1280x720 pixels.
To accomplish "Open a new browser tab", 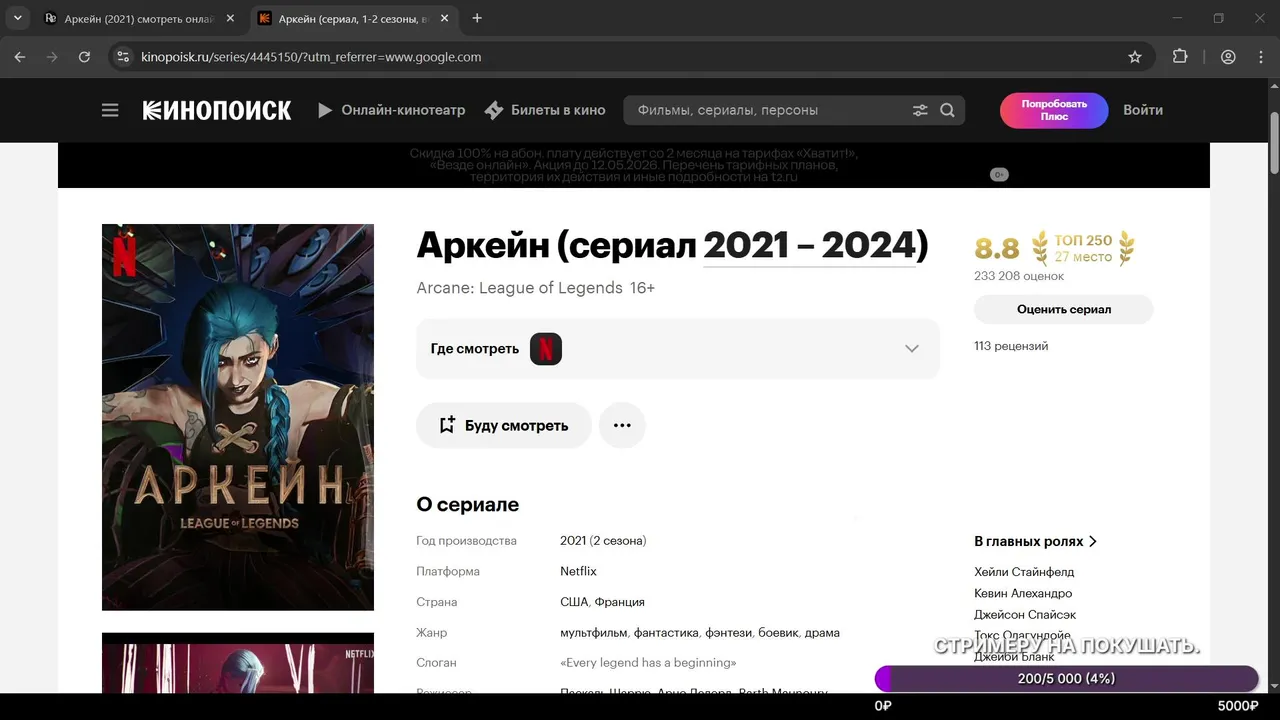I will click(477, 18).
